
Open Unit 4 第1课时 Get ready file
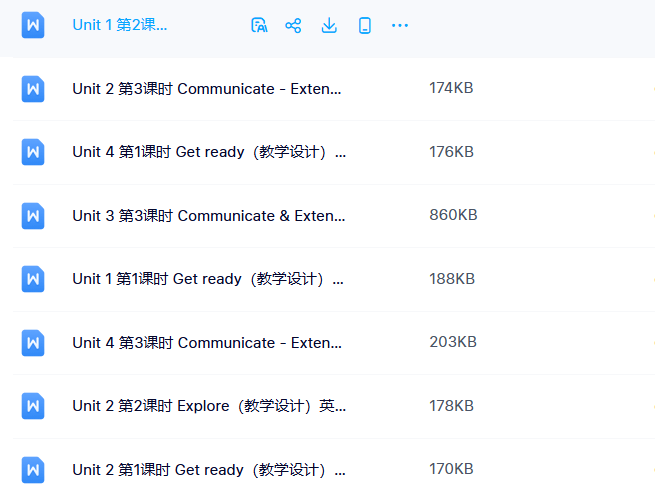click(x=209, y=152)
